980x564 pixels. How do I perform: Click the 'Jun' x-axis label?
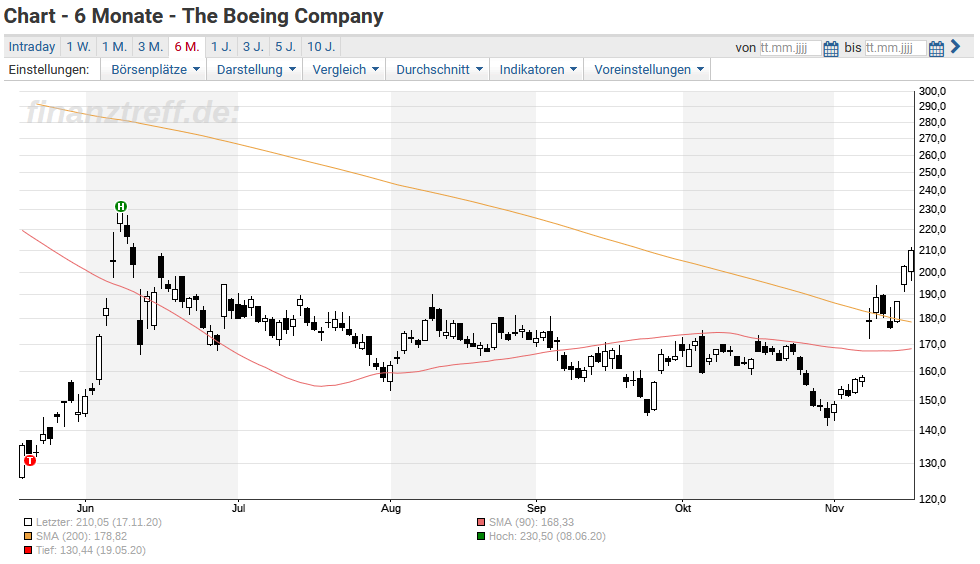(x=85, y=508)
